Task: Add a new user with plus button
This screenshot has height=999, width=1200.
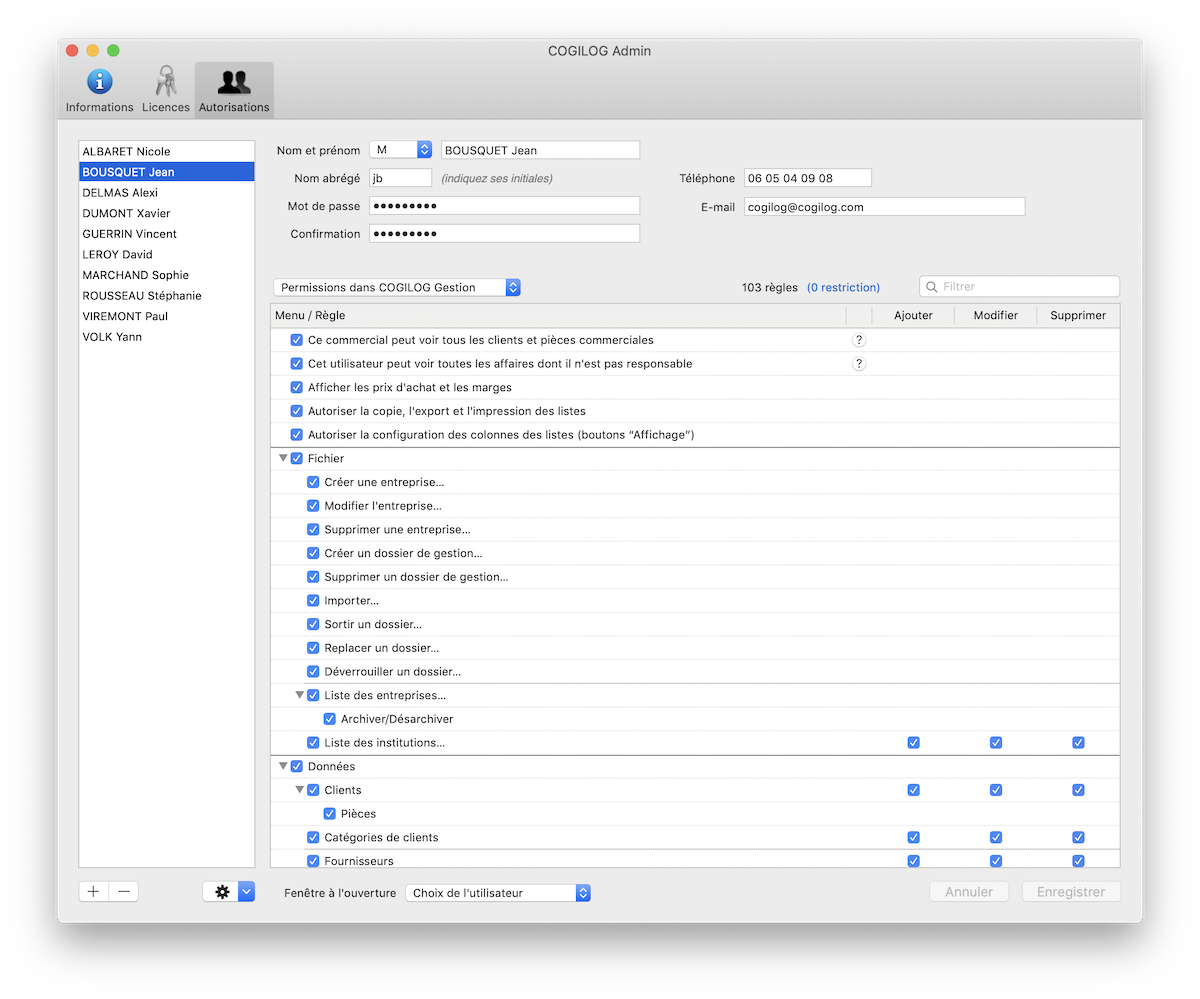Action: [94, 892]
